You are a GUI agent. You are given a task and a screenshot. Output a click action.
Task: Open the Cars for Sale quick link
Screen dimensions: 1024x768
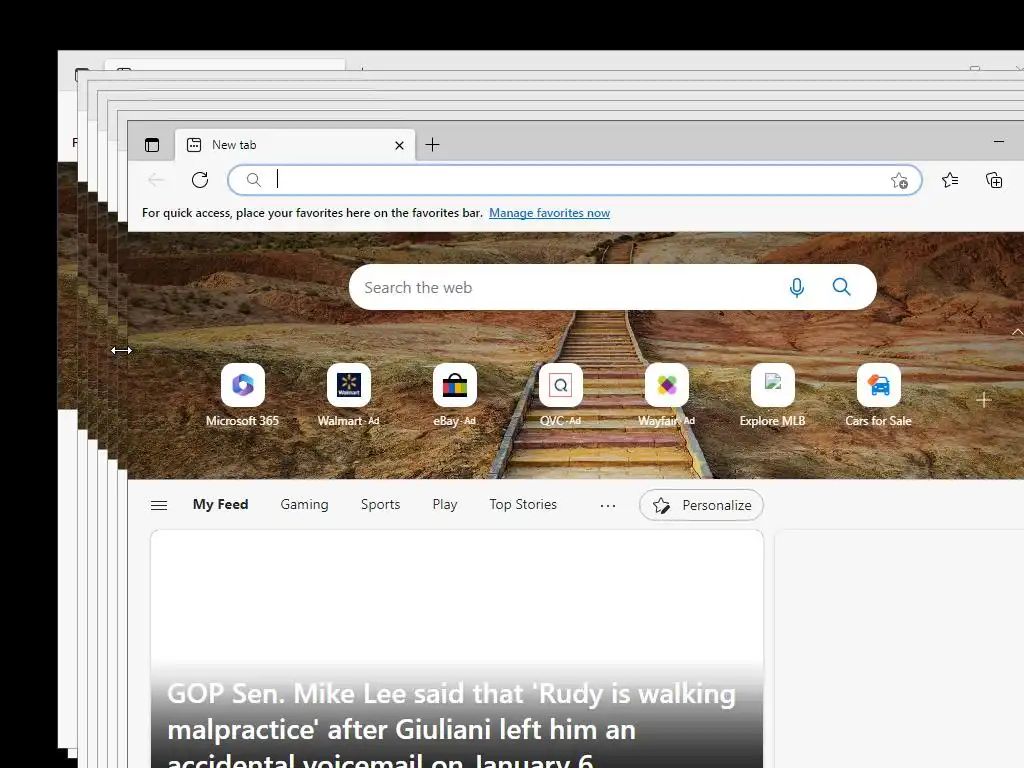(878, 396)
